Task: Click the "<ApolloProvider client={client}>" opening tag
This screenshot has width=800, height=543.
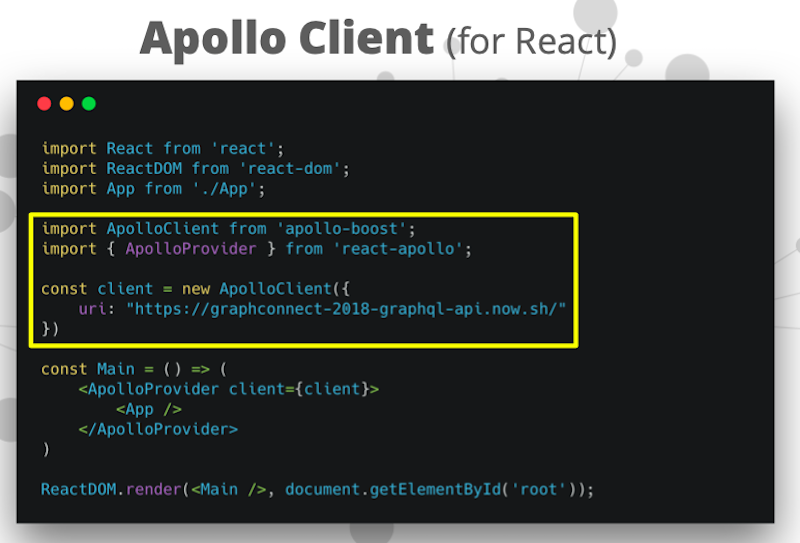Action: pyautogui.click(x=229, y=389)
